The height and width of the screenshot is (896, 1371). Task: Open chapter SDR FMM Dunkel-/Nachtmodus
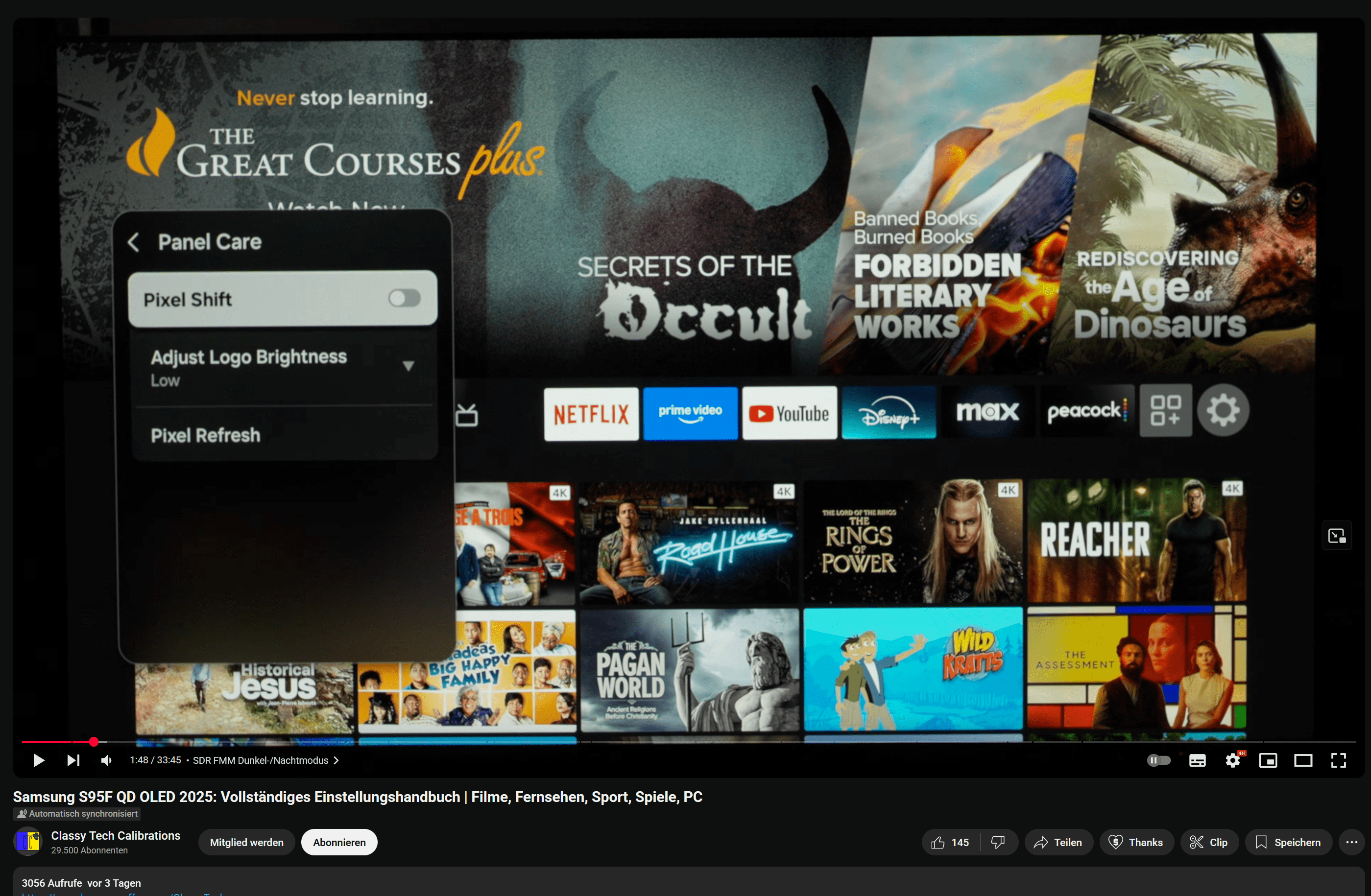[x=265, y=761]
